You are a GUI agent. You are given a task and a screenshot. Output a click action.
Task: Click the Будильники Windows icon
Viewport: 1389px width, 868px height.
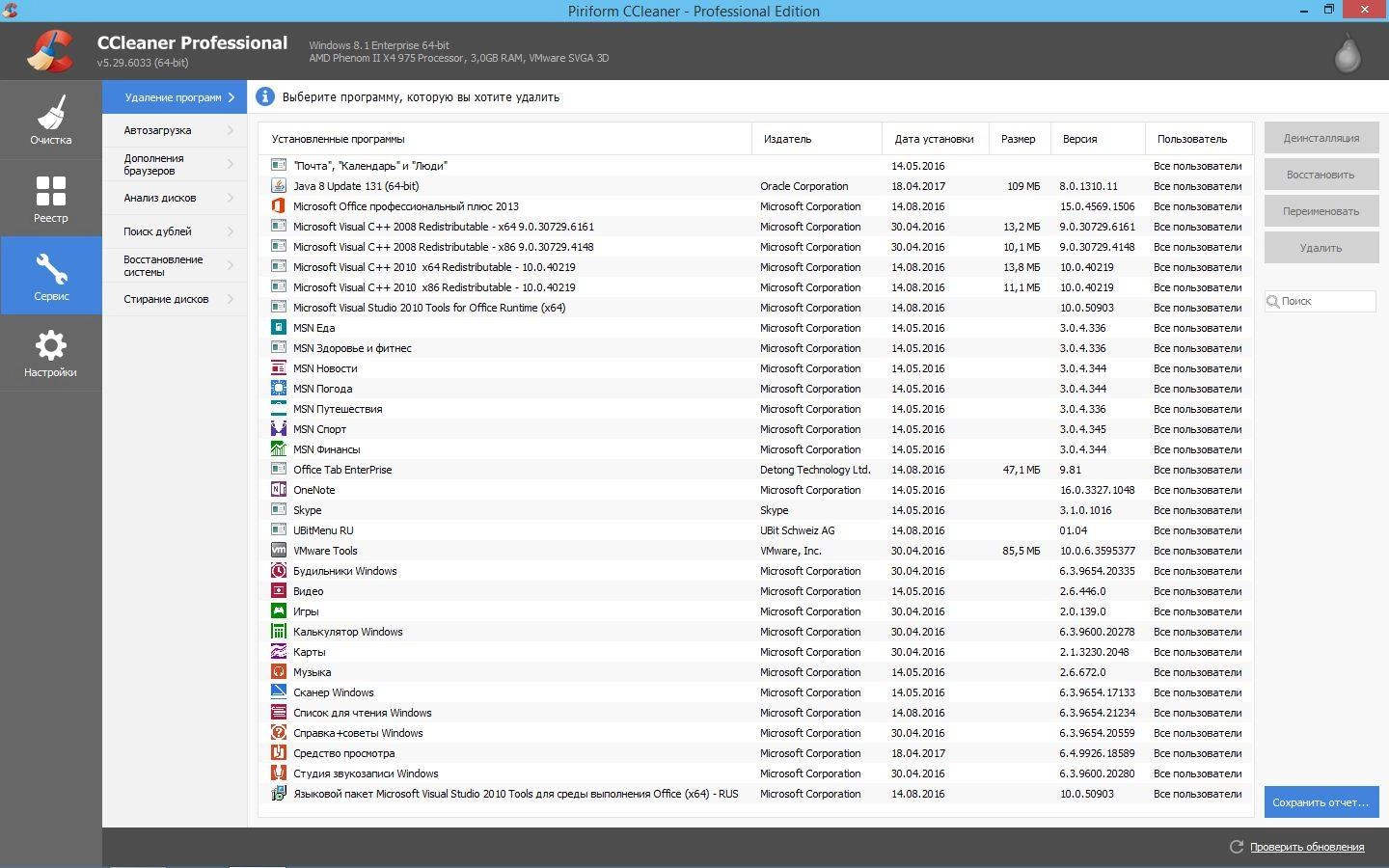click(279, 571)
